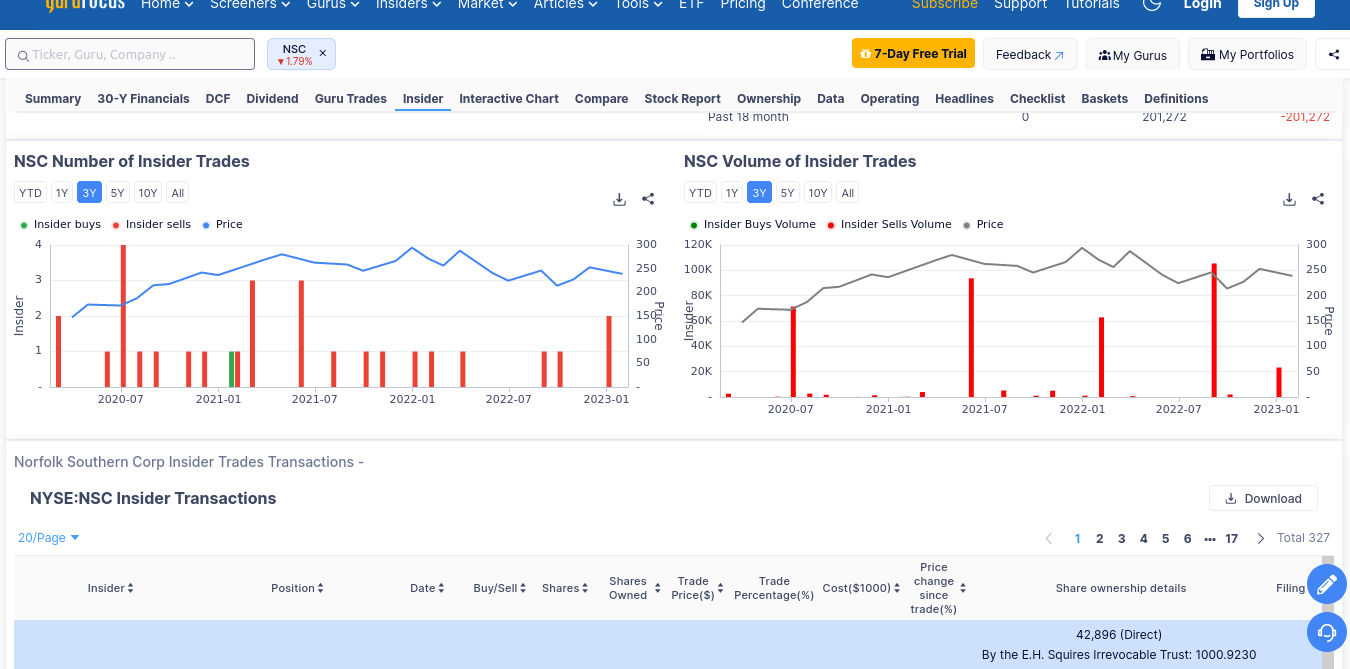Switch to the Guru Trades tab
The width and height of the screenshot is (1350, 669).
[x=351, y=99]
